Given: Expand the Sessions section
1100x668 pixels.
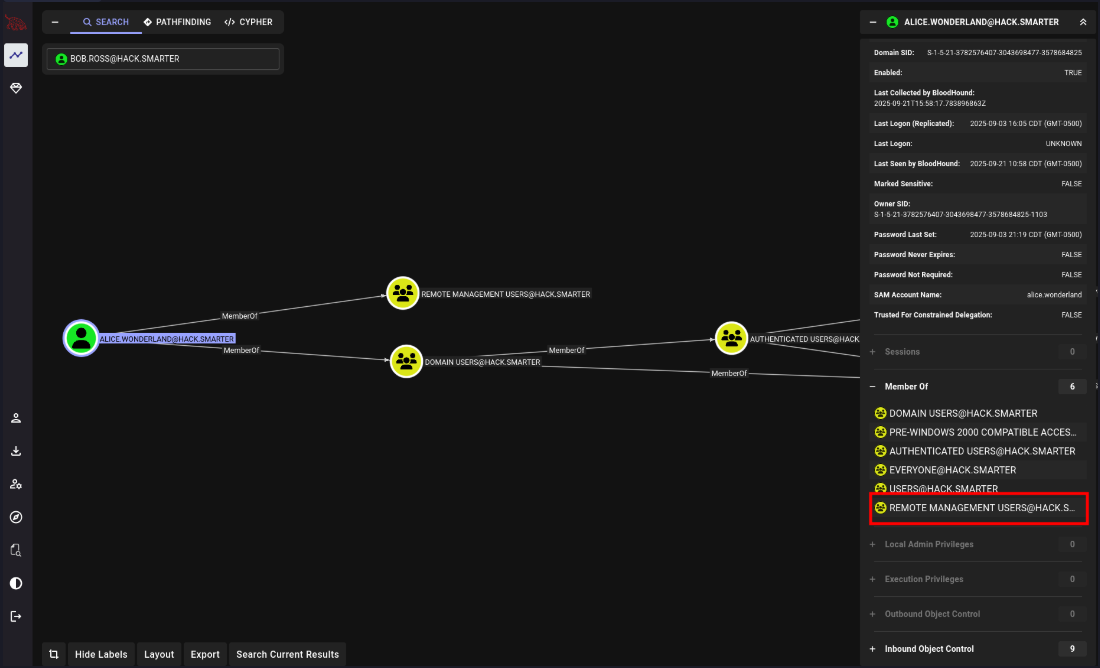Looking at the screenshot, I should (x=902, y=352).
